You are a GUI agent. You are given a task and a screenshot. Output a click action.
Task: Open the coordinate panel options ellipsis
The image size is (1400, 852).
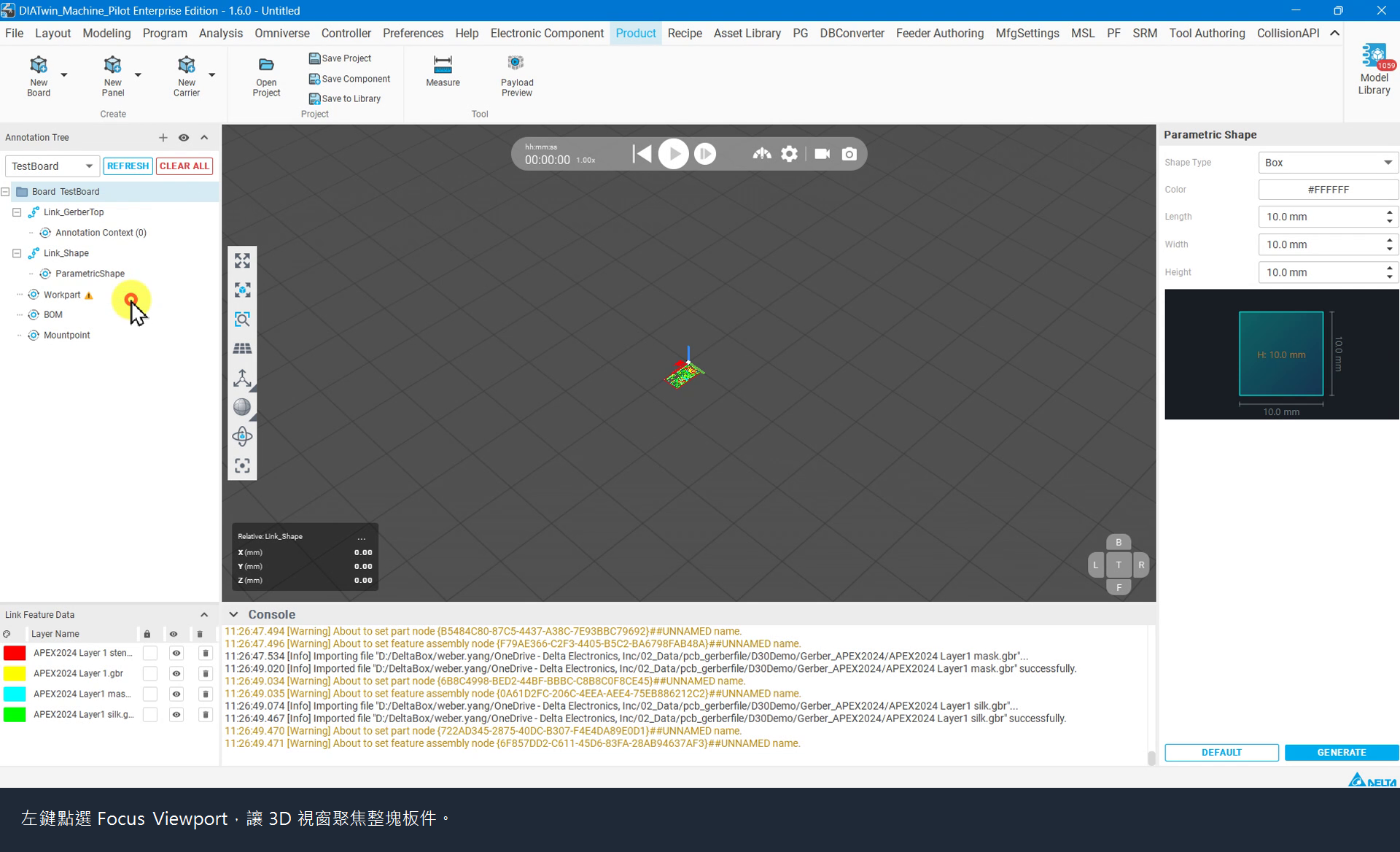pos(361,537)
